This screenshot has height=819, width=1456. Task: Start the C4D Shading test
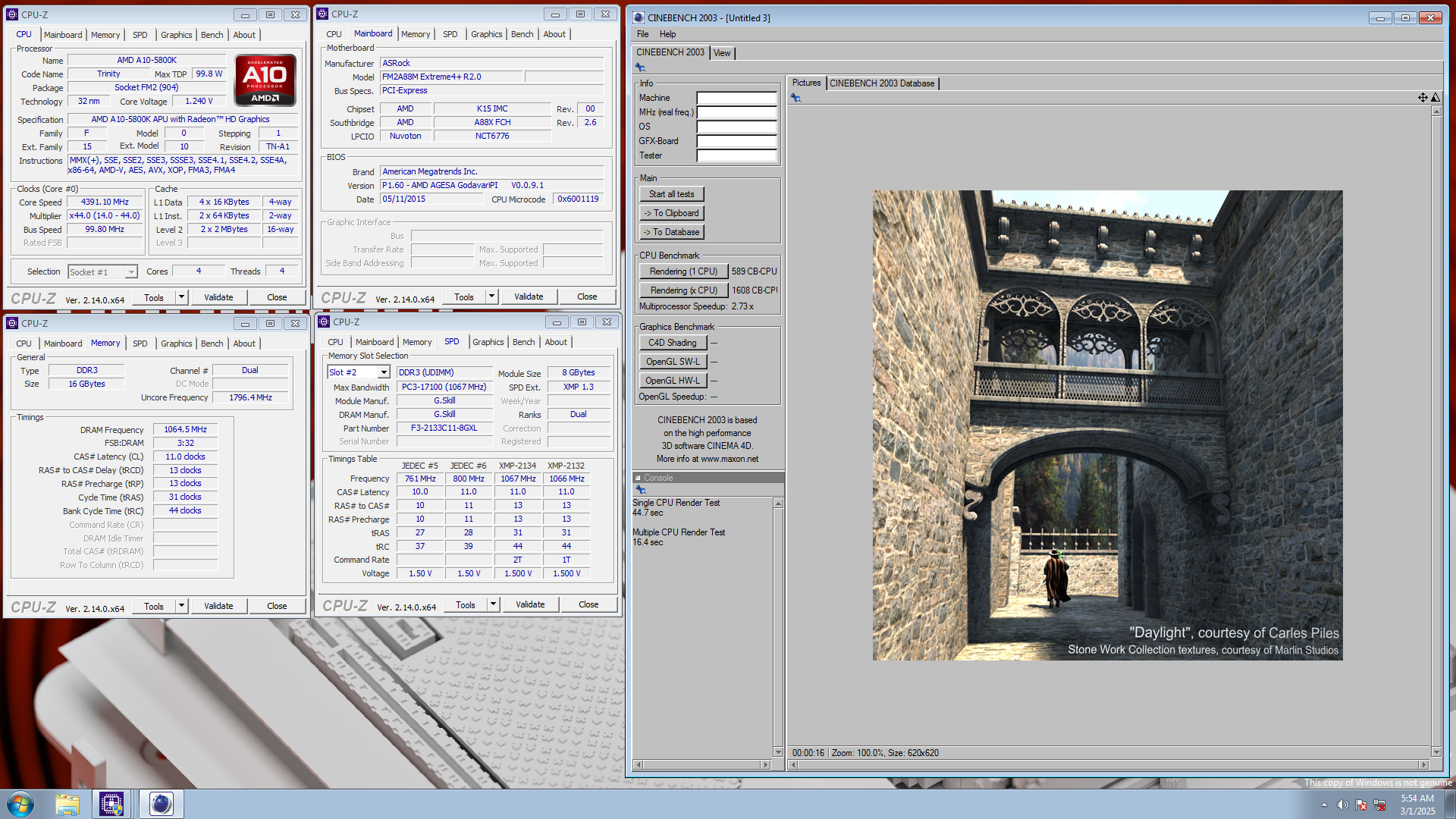(673, 343)
